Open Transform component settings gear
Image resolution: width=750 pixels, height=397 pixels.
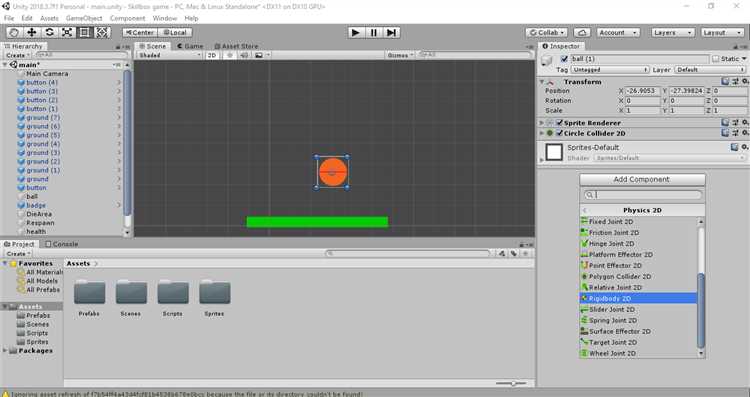744,82
